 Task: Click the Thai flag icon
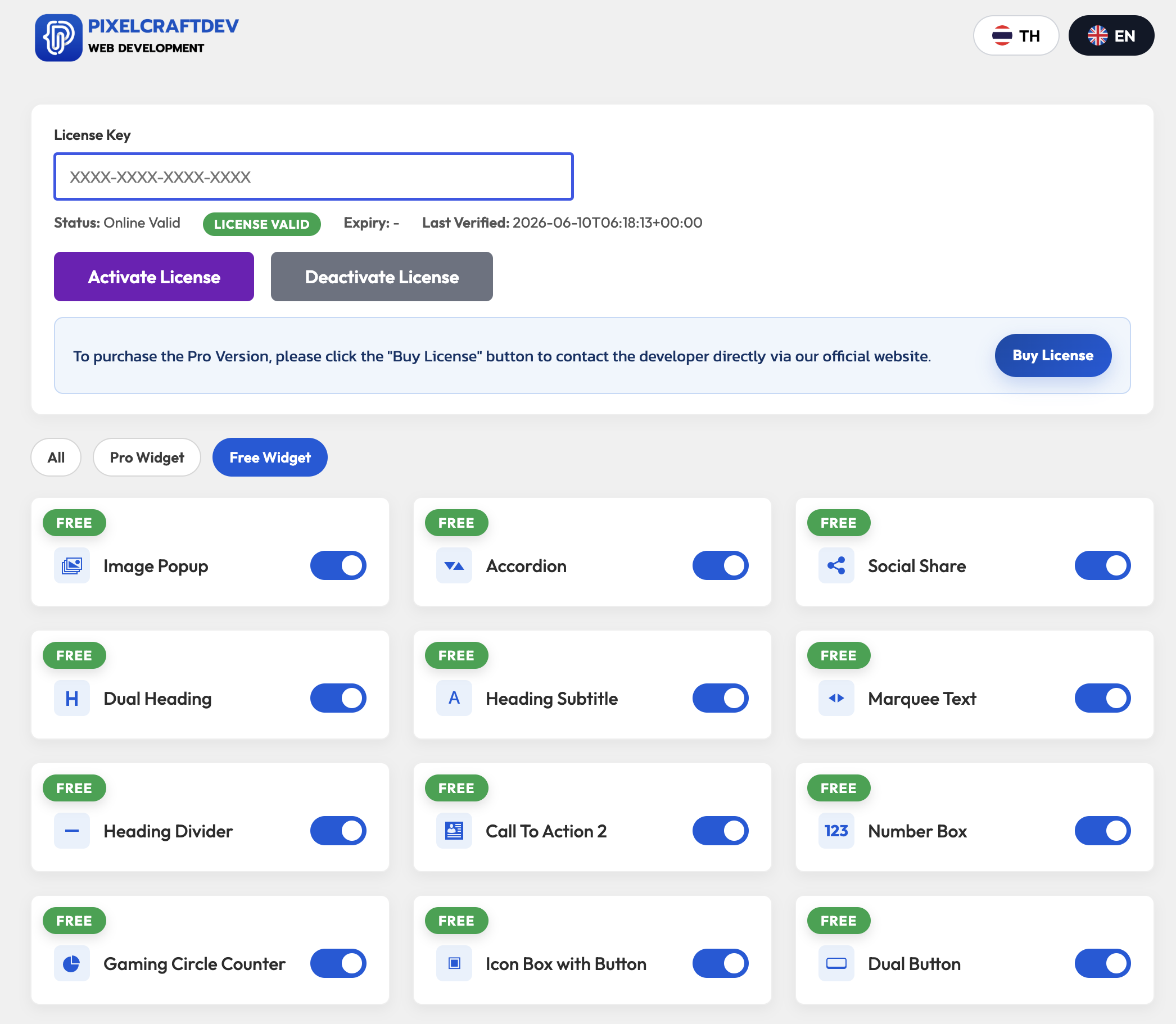point(1002,35)
